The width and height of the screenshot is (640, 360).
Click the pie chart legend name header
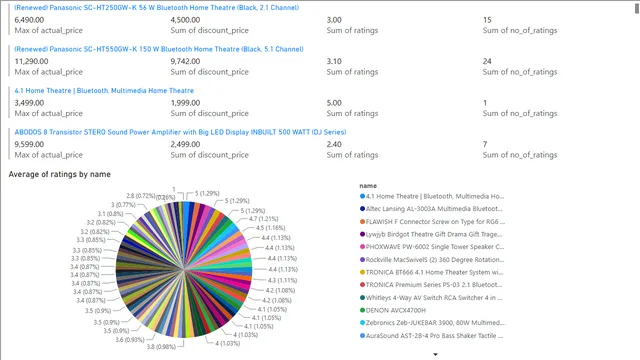click(368, 186)
